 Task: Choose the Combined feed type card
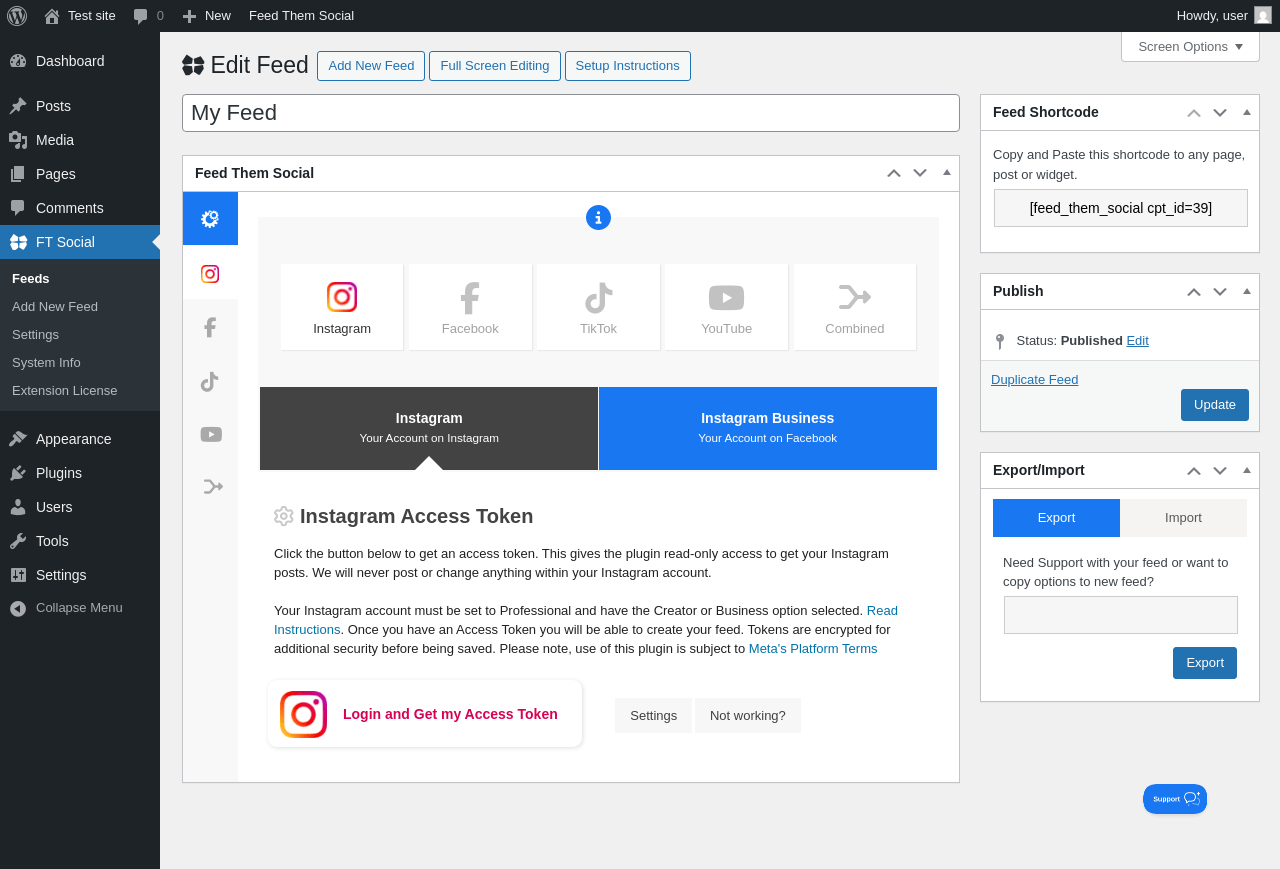pos(855,307)
